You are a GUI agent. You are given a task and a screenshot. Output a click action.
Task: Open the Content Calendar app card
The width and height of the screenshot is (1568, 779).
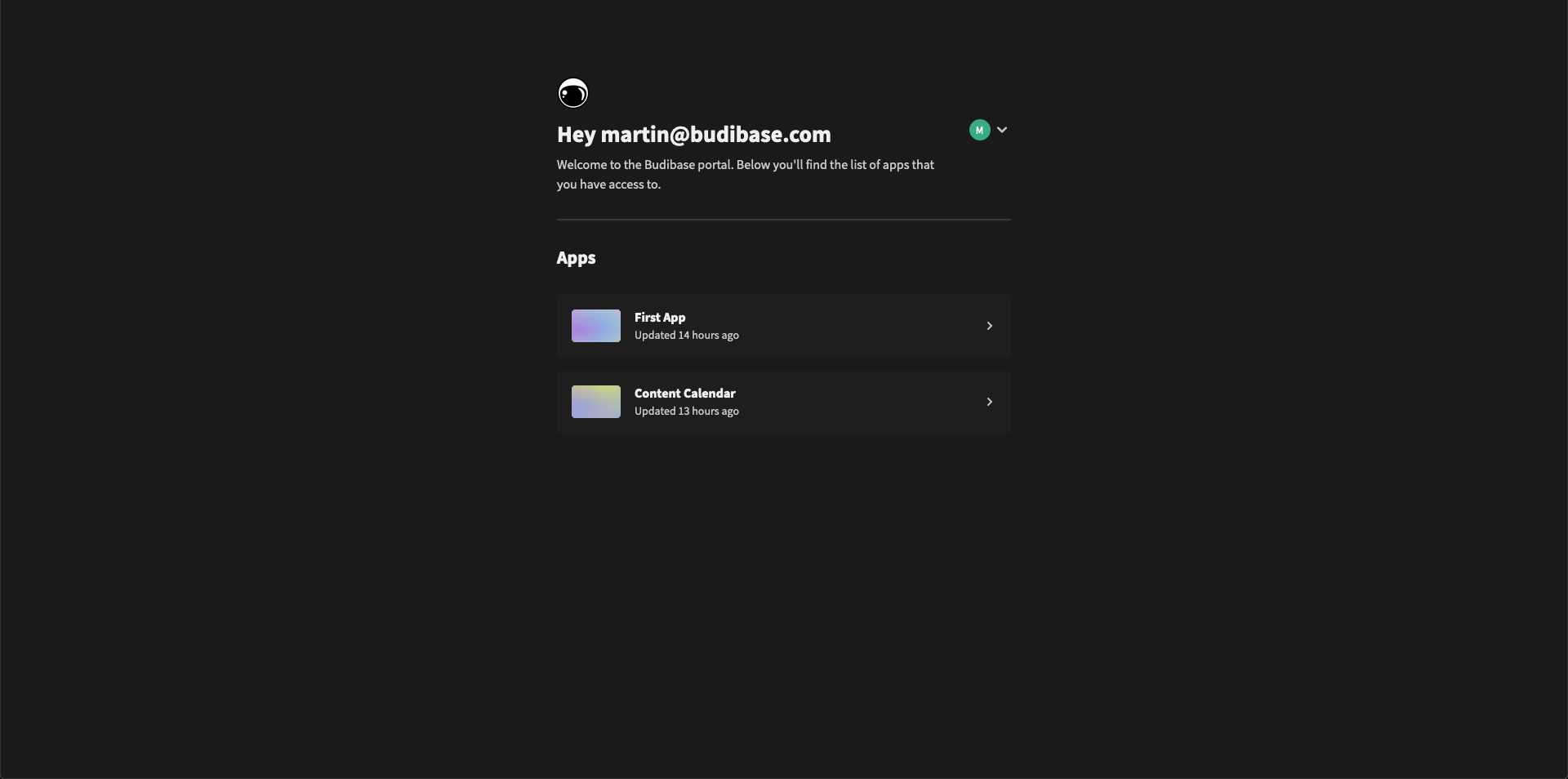point(783,402)
